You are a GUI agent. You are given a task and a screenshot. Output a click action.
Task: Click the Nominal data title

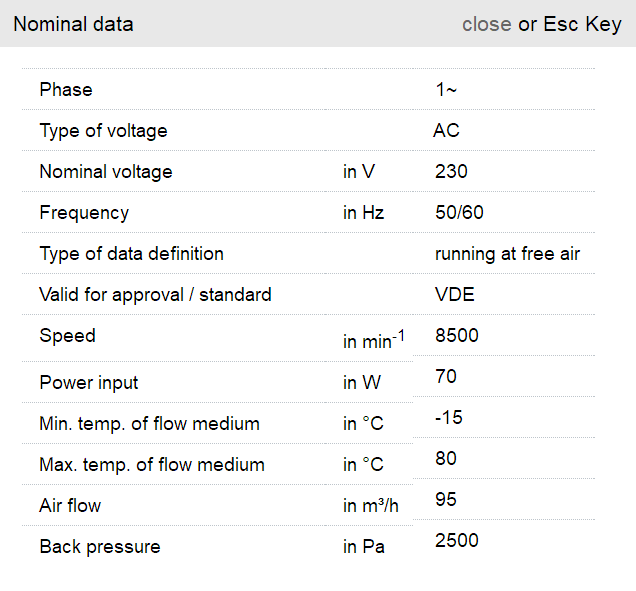point(73,24)
